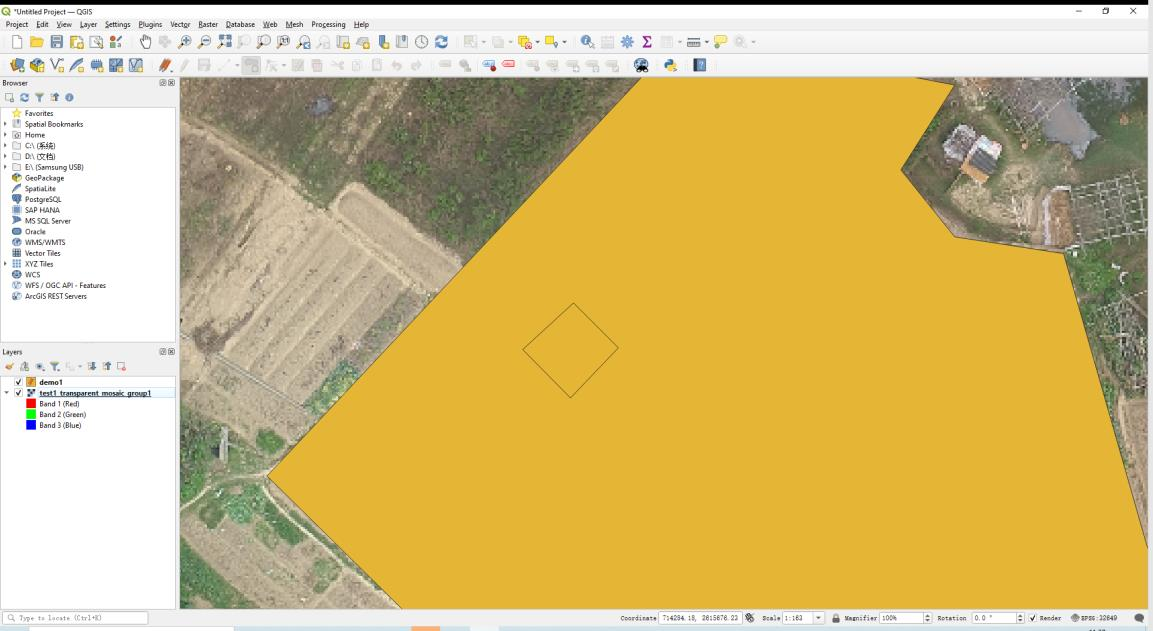Open the Statistical Summary sigma icon

(x=647, y=42)
